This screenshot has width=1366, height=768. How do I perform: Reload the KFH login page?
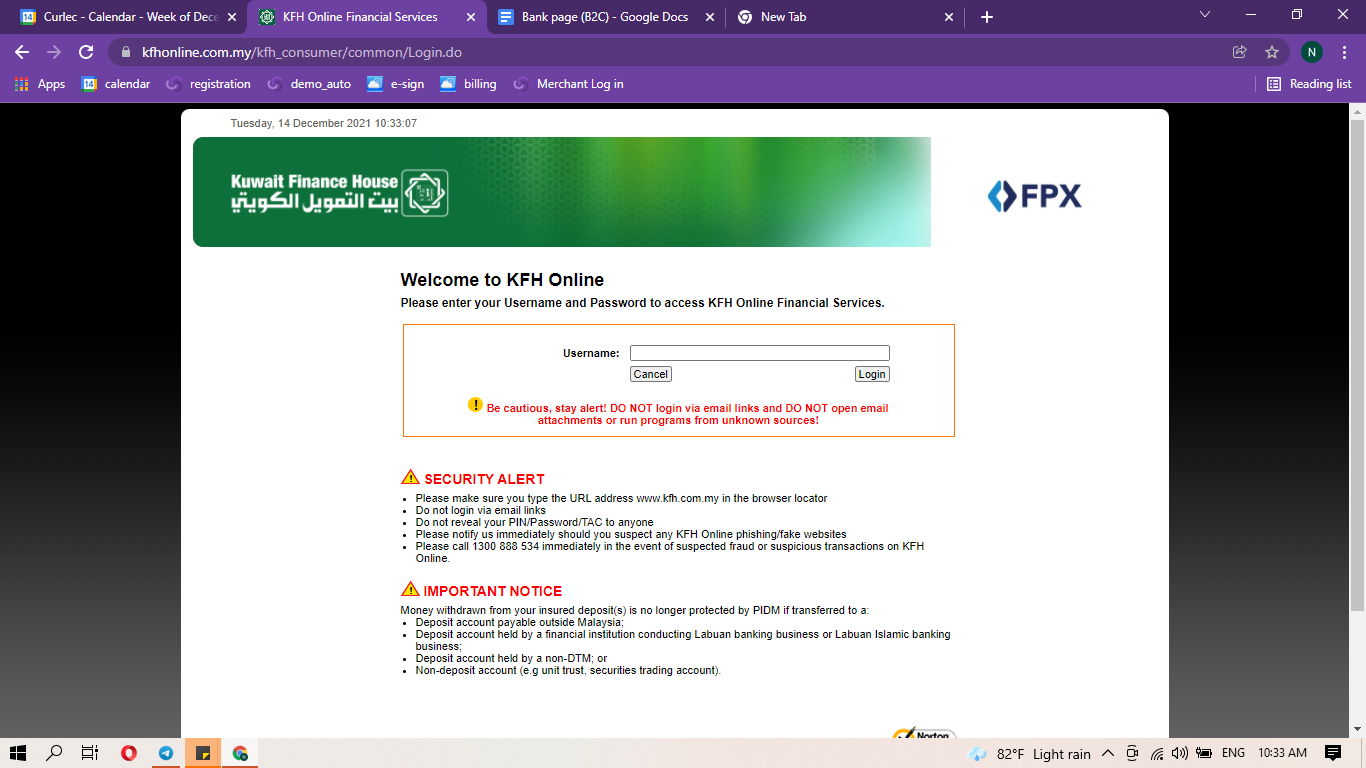click(86, 52)
